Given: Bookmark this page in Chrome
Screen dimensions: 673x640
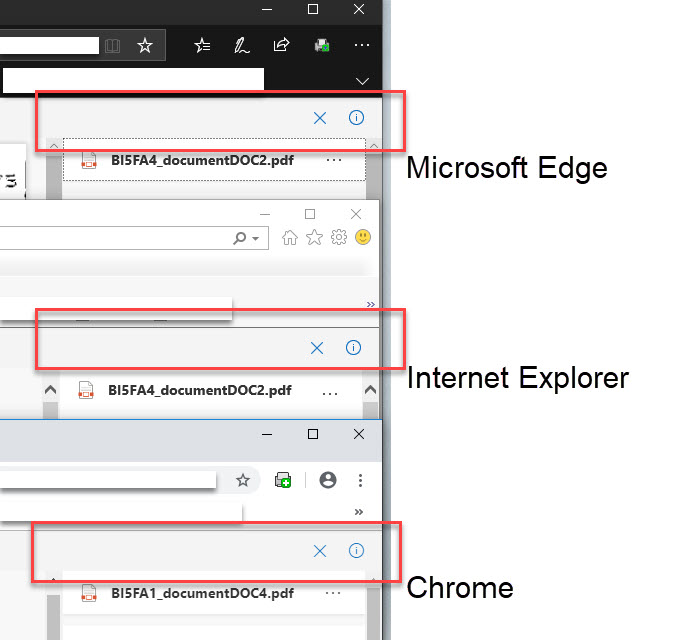Looking at the screenshot, I should (x=243, y=480).
